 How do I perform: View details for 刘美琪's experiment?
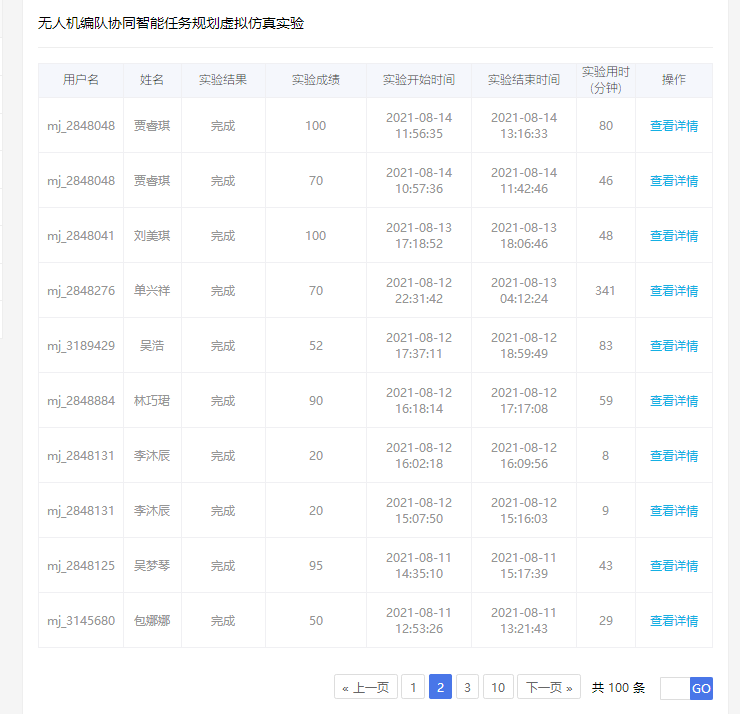(673, 236)
